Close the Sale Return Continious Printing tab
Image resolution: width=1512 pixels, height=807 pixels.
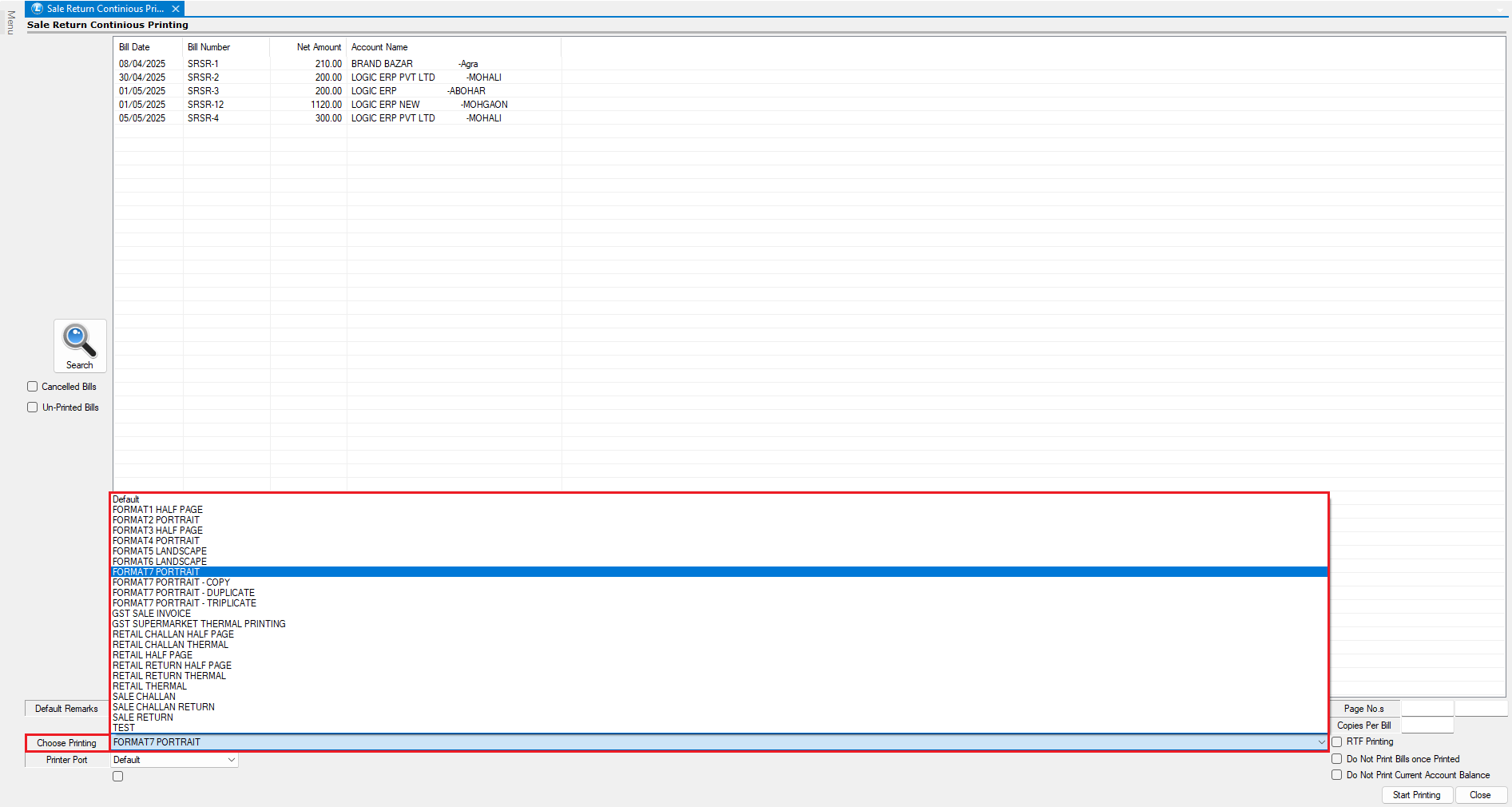click(176, 9)
